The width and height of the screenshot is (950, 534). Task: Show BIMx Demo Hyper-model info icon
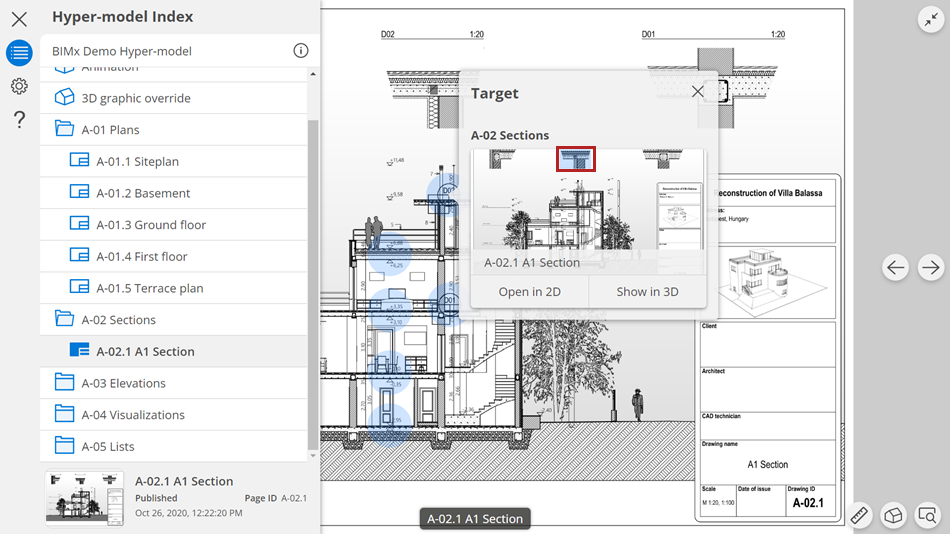coord(301,51)
